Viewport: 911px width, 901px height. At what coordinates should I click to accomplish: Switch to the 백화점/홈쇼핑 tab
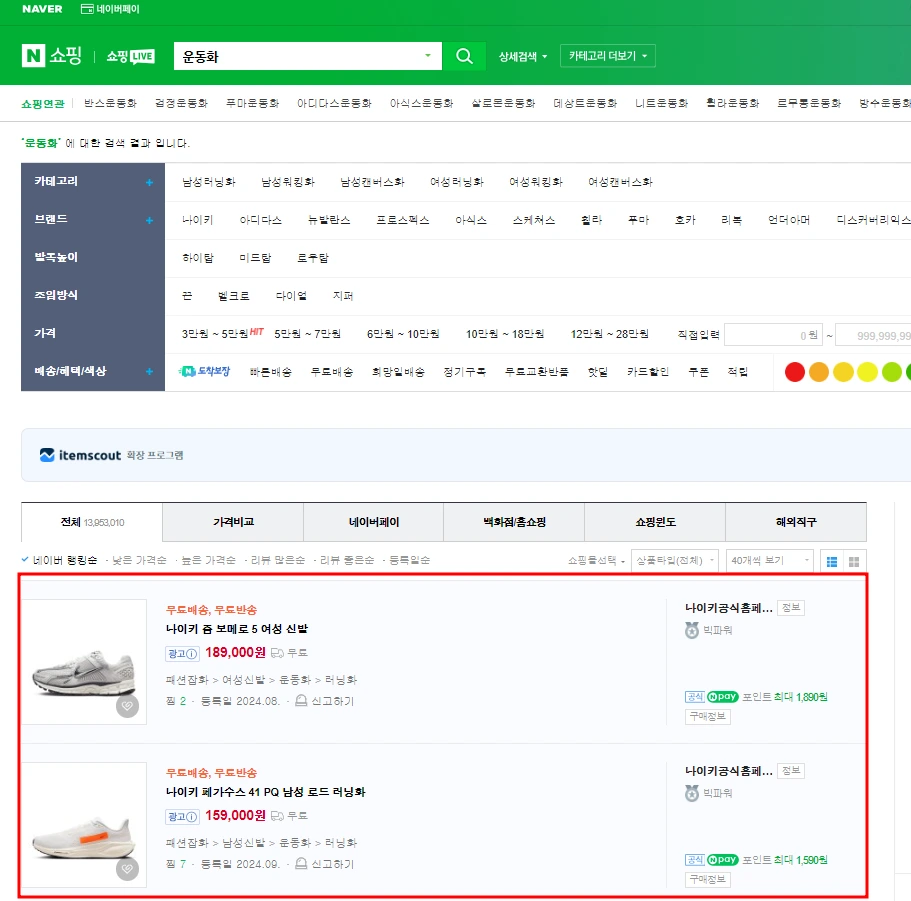point(514,522)
